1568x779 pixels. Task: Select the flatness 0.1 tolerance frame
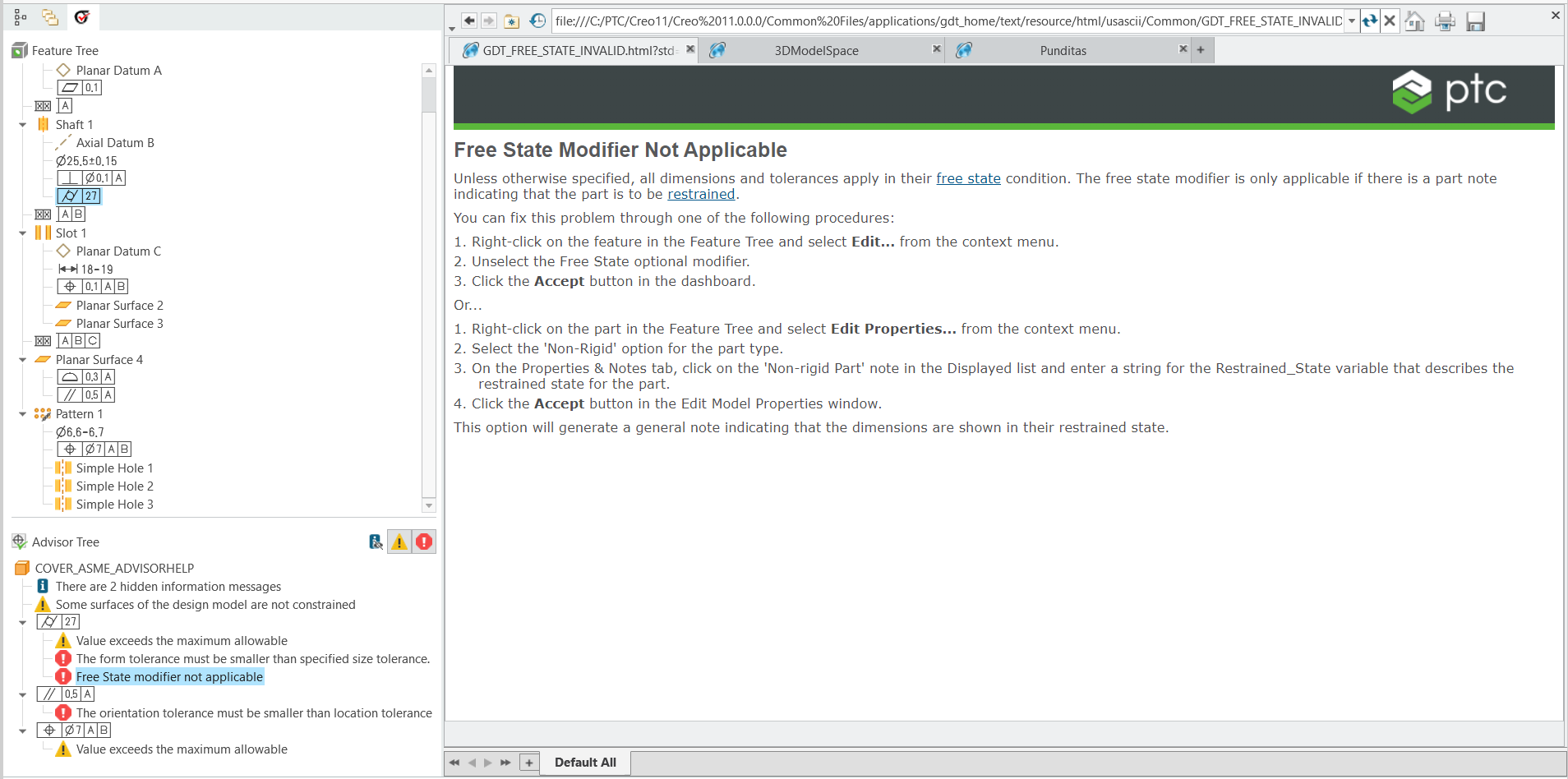tap(80, 87)
